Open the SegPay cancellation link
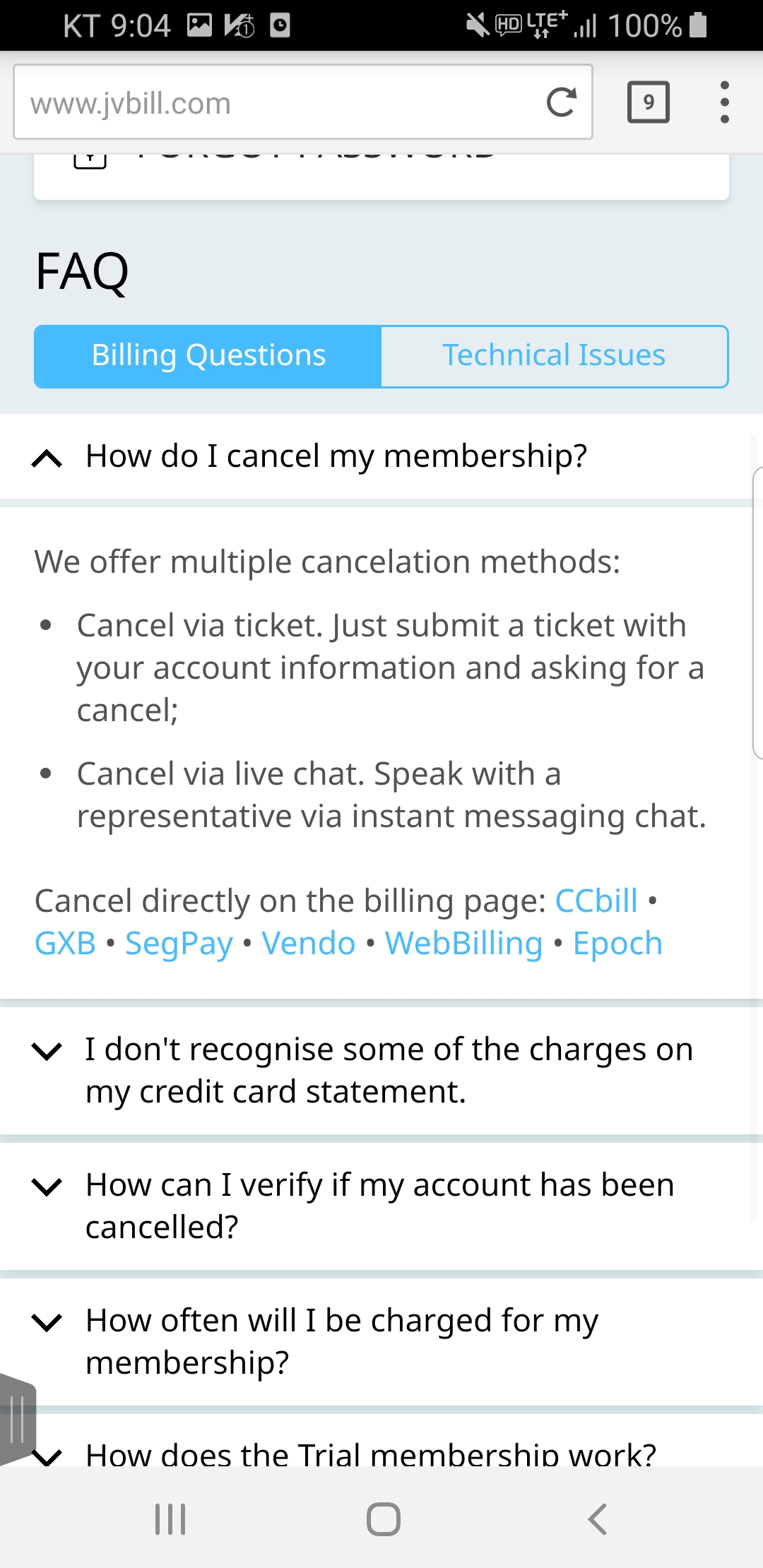 (x=179, y=944)
